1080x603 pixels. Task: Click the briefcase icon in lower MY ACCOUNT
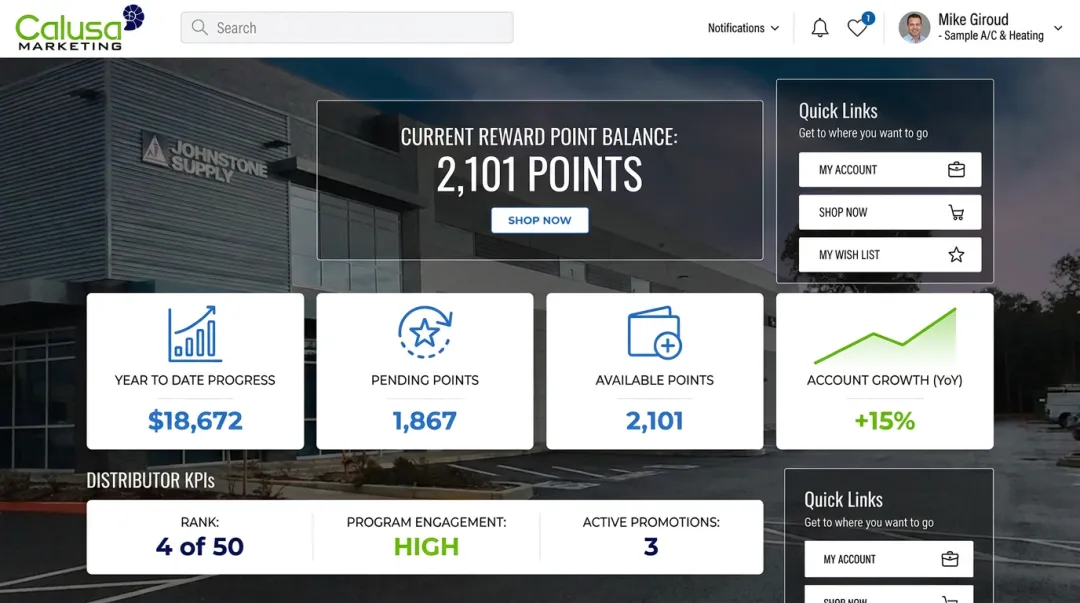tap(950, 559)
